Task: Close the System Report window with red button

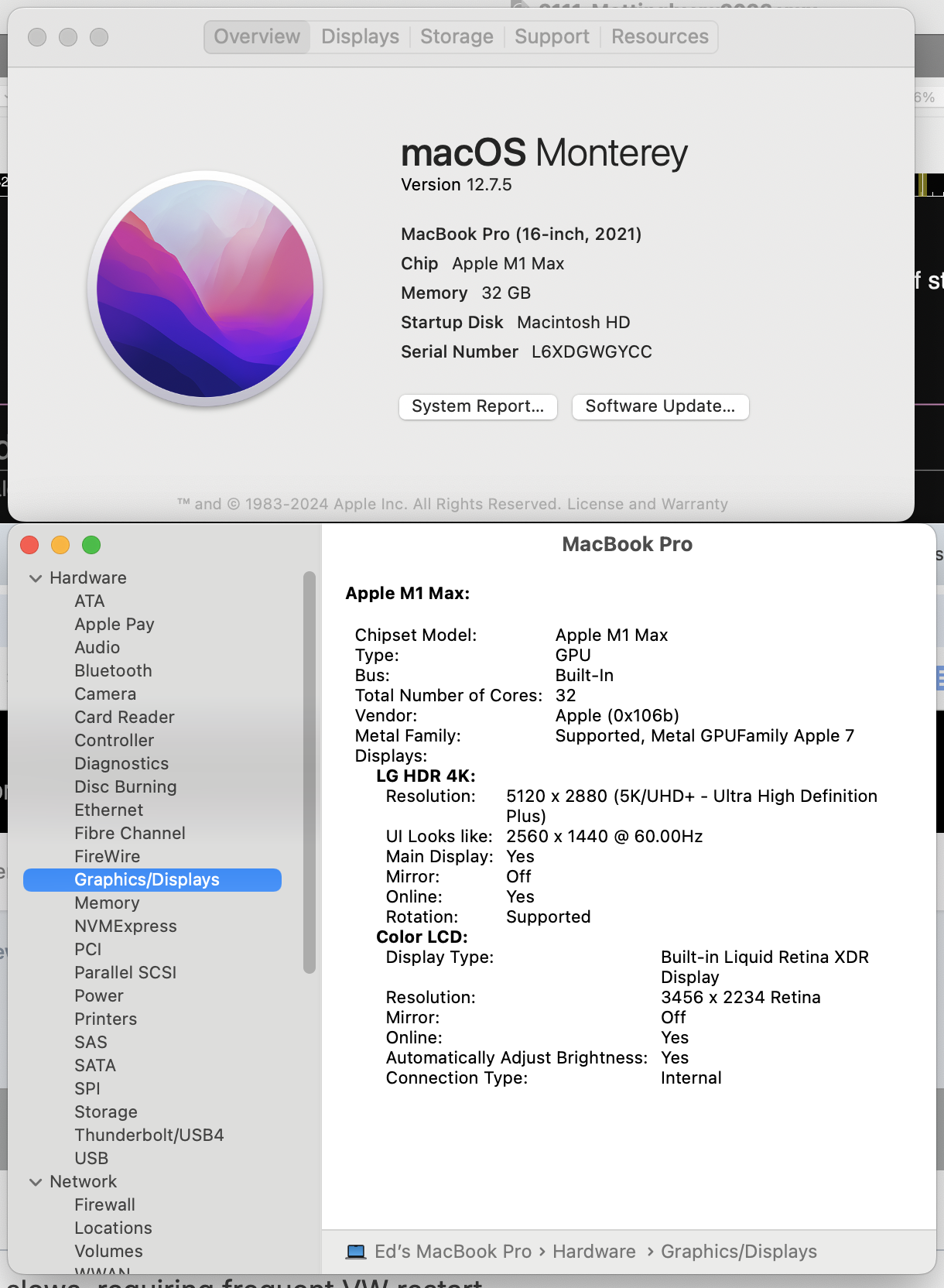Action: click(x=29, y=545)
